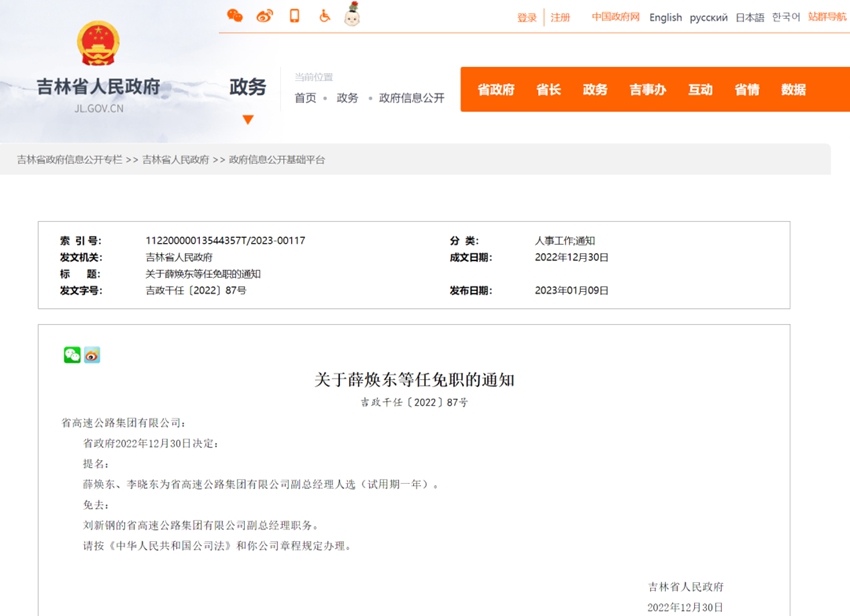Click the cartoon mascot assistant icon
The width and height of the screenshot is (850, 616).
(352, 15)
